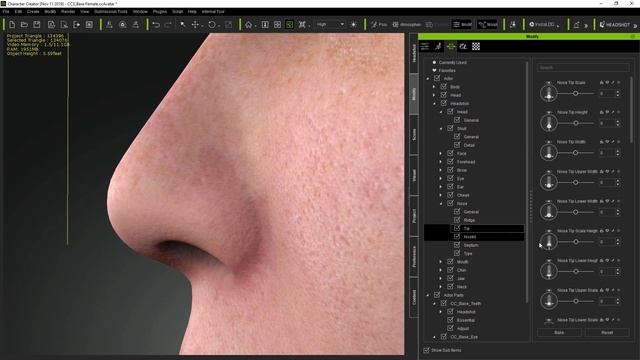Select Currently Used filter
Image resolution: width=640 pixels, height=360 pixels.
click(452, 62)
